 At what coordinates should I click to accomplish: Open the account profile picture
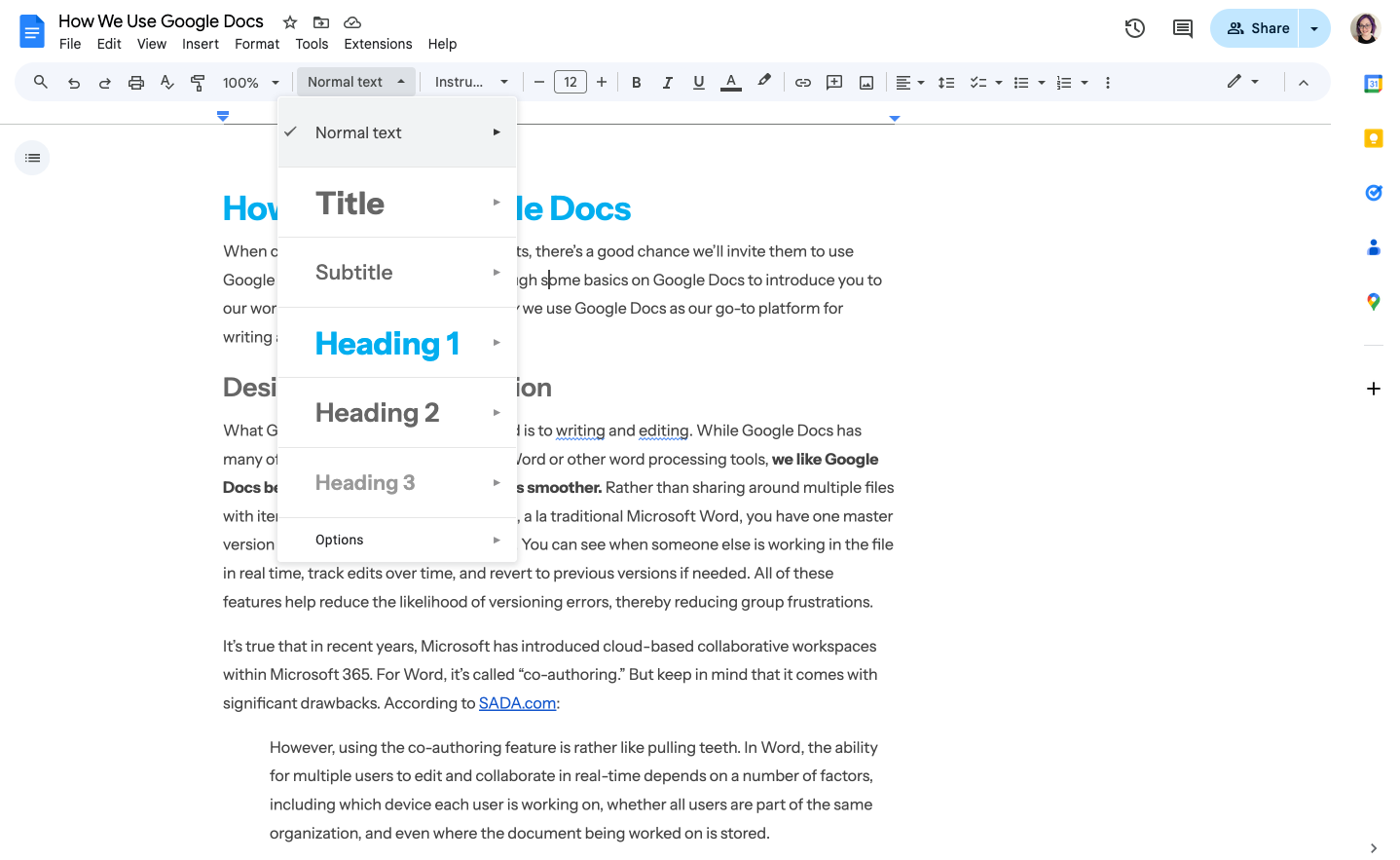click(1366, 28)
